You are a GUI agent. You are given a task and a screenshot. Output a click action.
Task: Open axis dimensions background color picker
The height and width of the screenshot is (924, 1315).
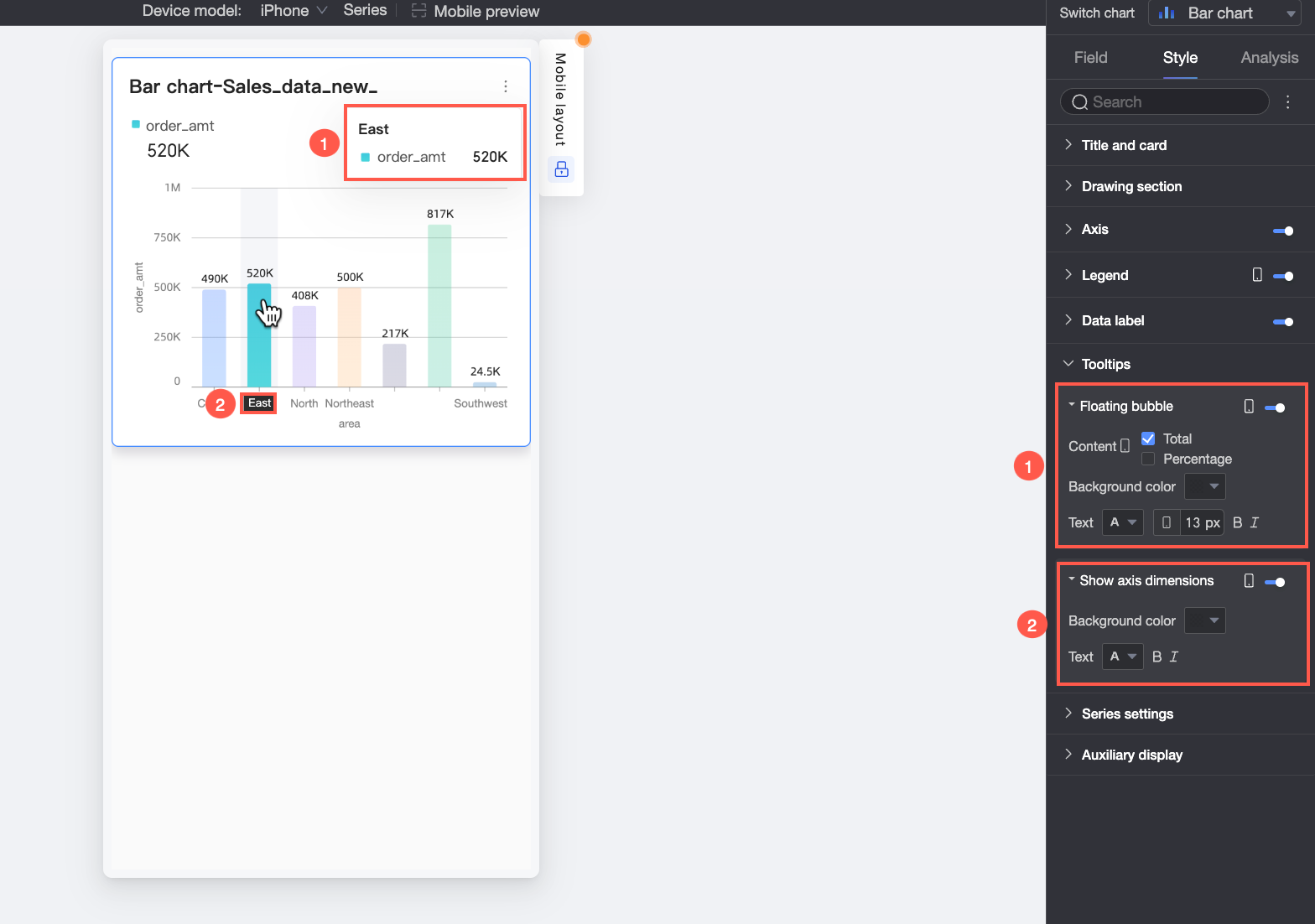(1204, 620)
